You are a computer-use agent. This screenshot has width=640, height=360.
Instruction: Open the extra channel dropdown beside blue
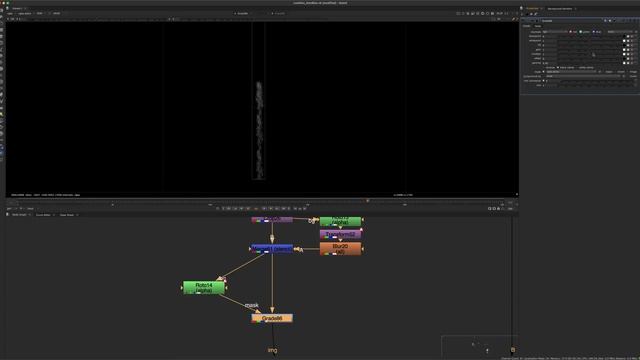coord(620,32)
